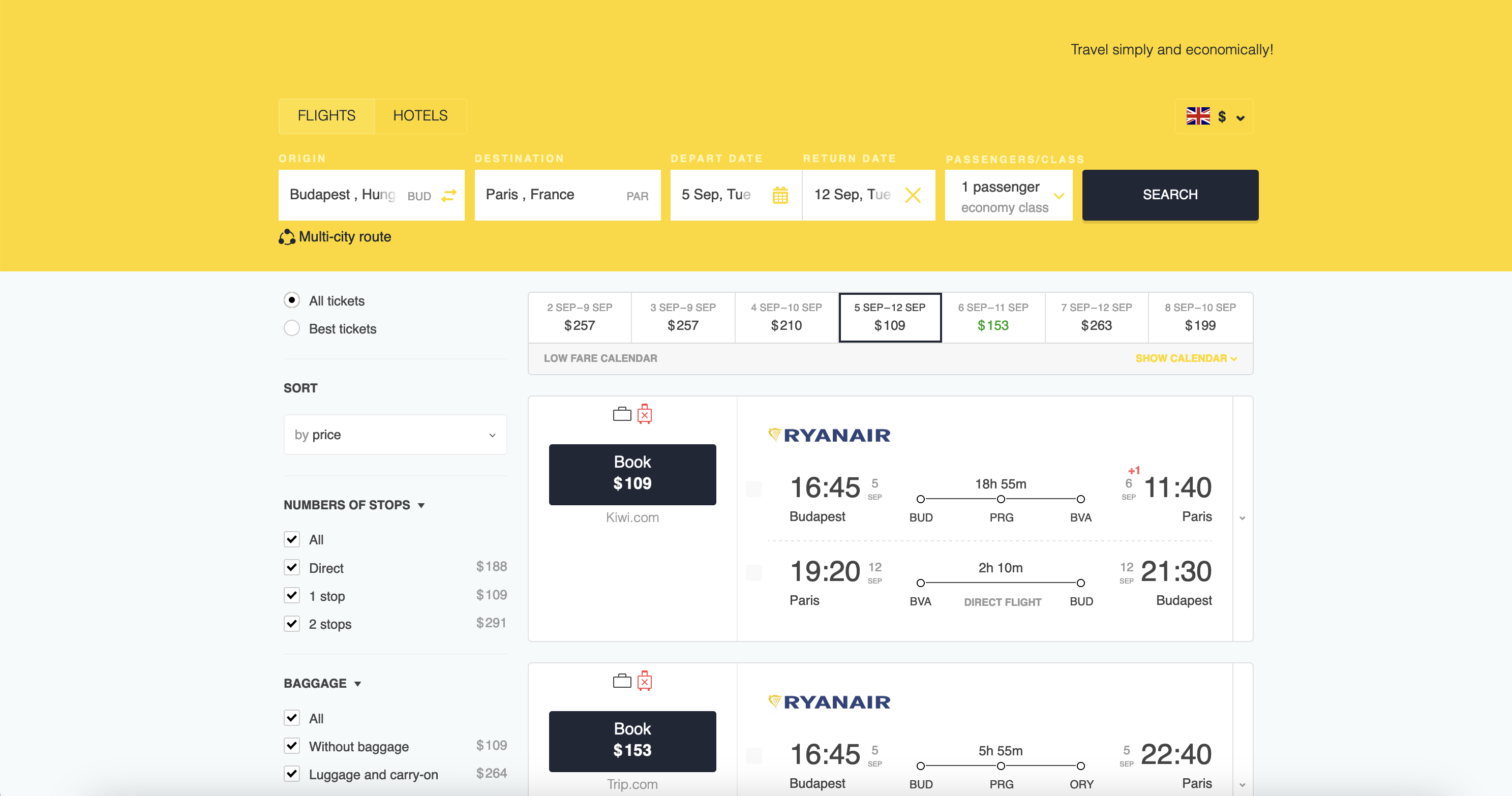
Task: Select the Best tickets radio button
Action: coord(292,328)
